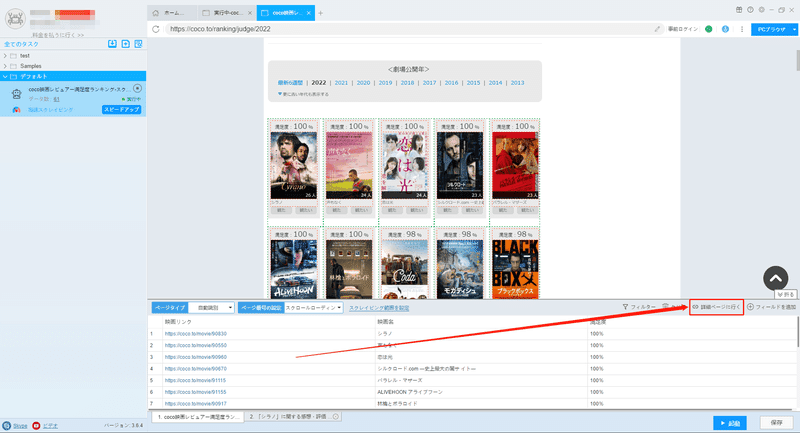This screenshot has height=433, width=800.
Task: Add a new tab with plus
Action: point(320,13)
